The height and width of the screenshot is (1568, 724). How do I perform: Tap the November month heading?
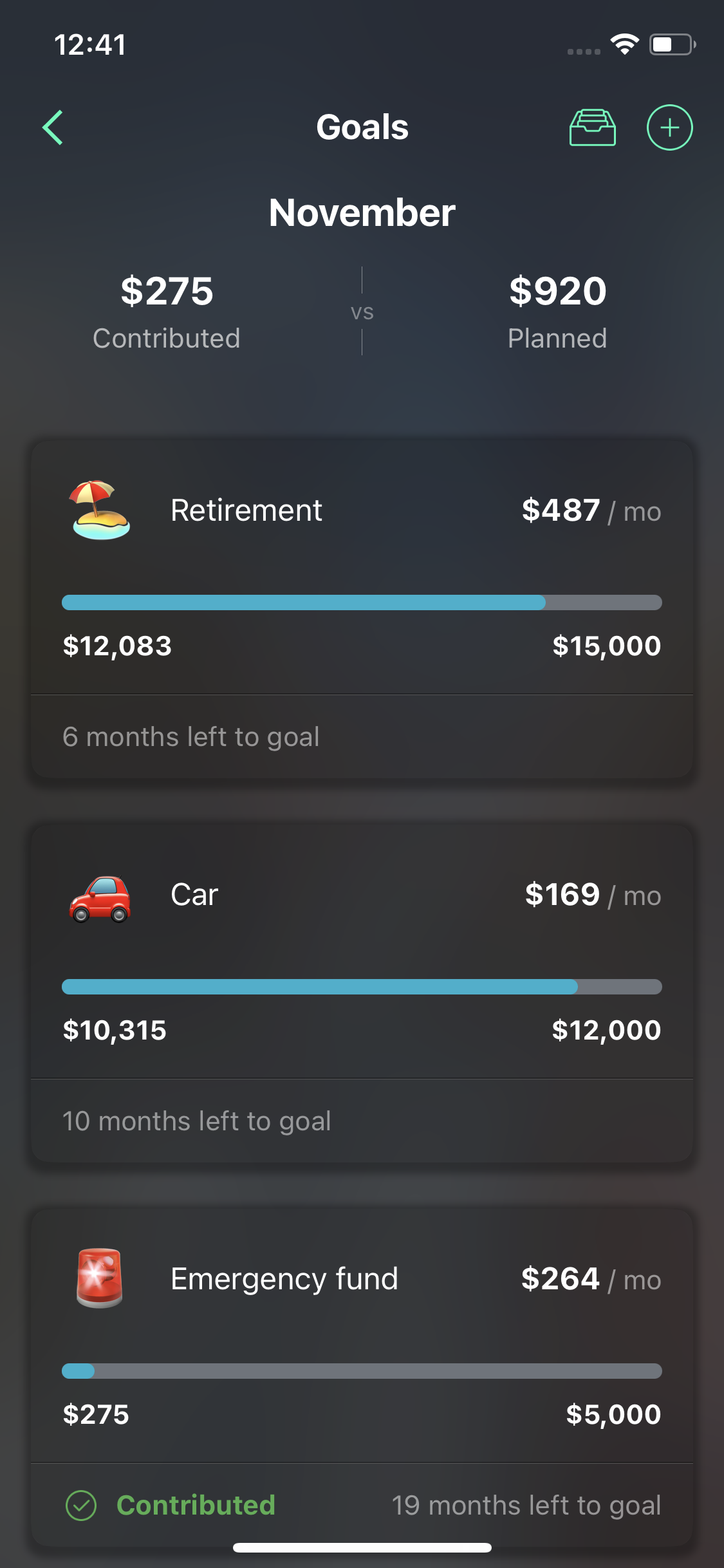[x=362, y=212]
